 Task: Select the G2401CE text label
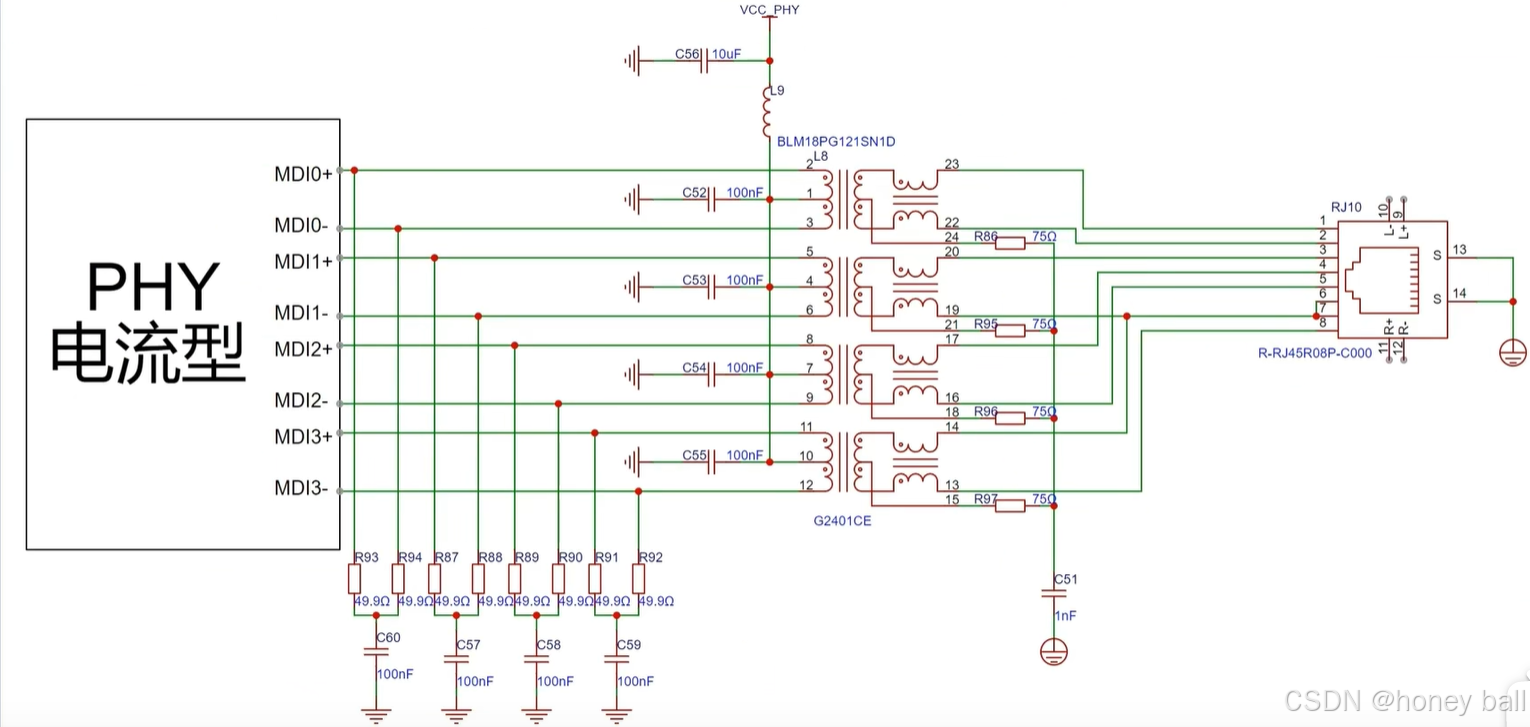tap(843, 521)
